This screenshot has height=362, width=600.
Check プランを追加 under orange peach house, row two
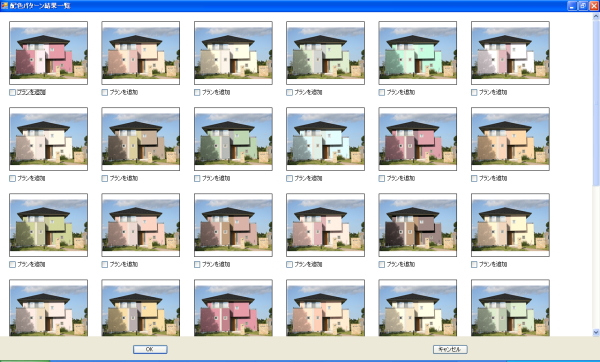point(474,179)
